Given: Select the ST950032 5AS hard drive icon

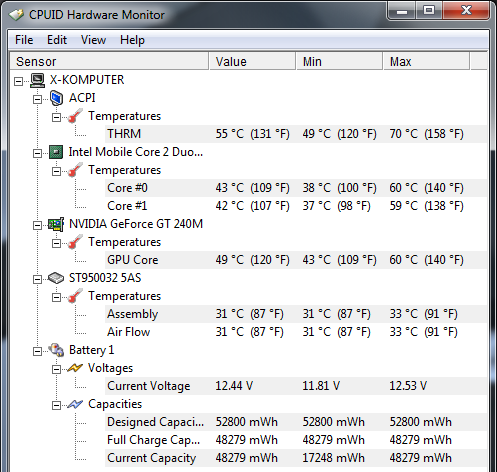Looking at the screenshot, I should pos(56,278).
